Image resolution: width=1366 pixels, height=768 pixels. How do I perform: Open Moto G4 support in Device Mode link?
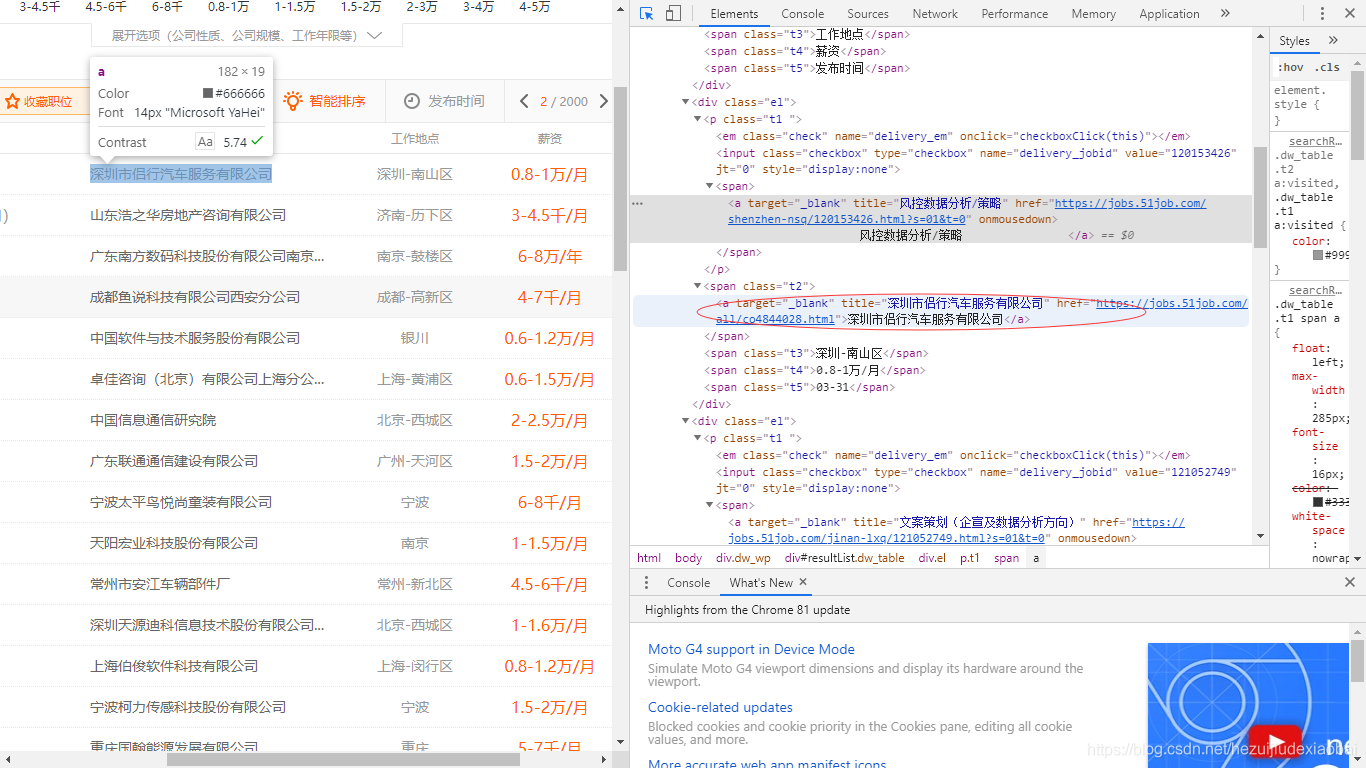[751, 649]
